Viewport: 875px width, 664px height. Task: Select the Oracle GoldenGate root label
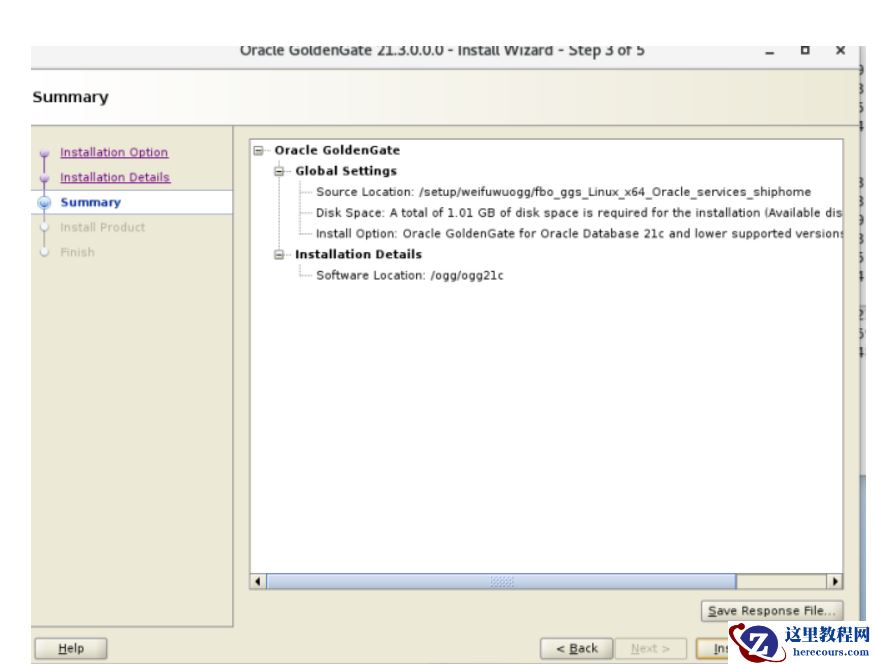(337, 151)
